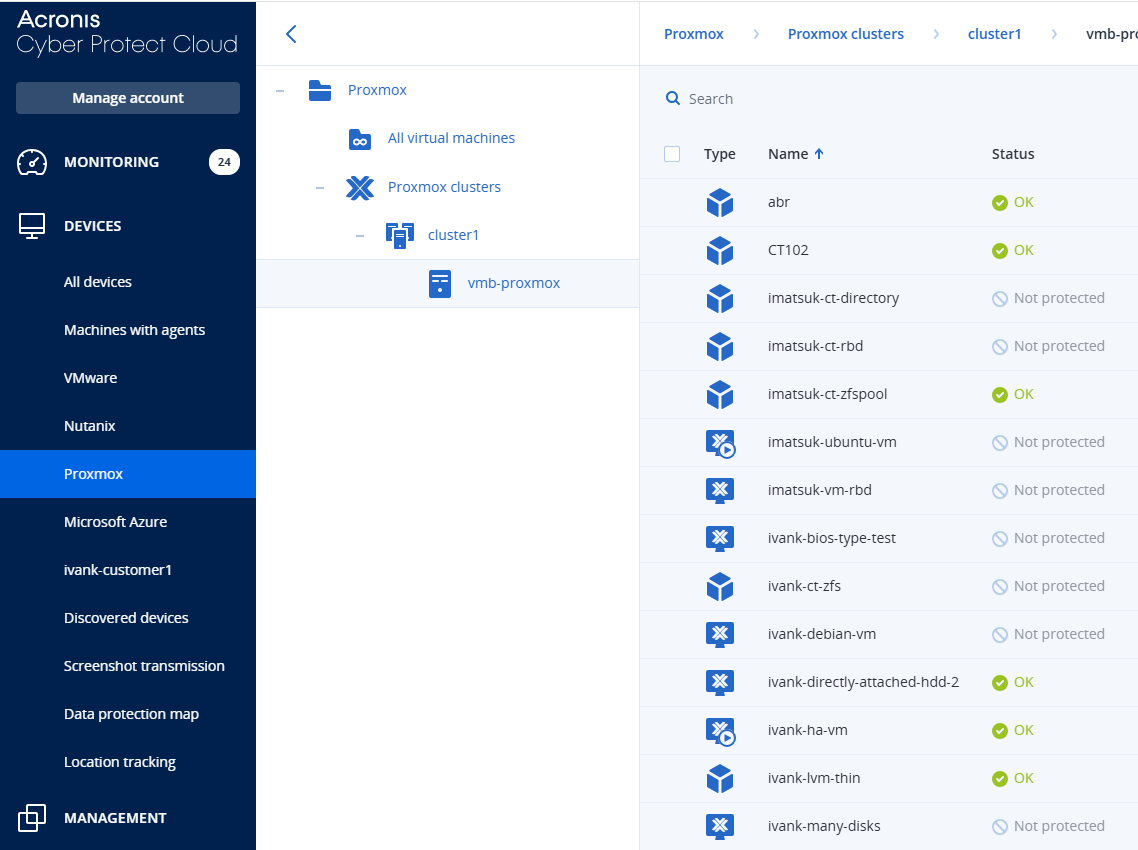Screen dimensions: 1138x850
Task: Click OK status of ivank-lvm-thin
Action: coord(1013,778)
